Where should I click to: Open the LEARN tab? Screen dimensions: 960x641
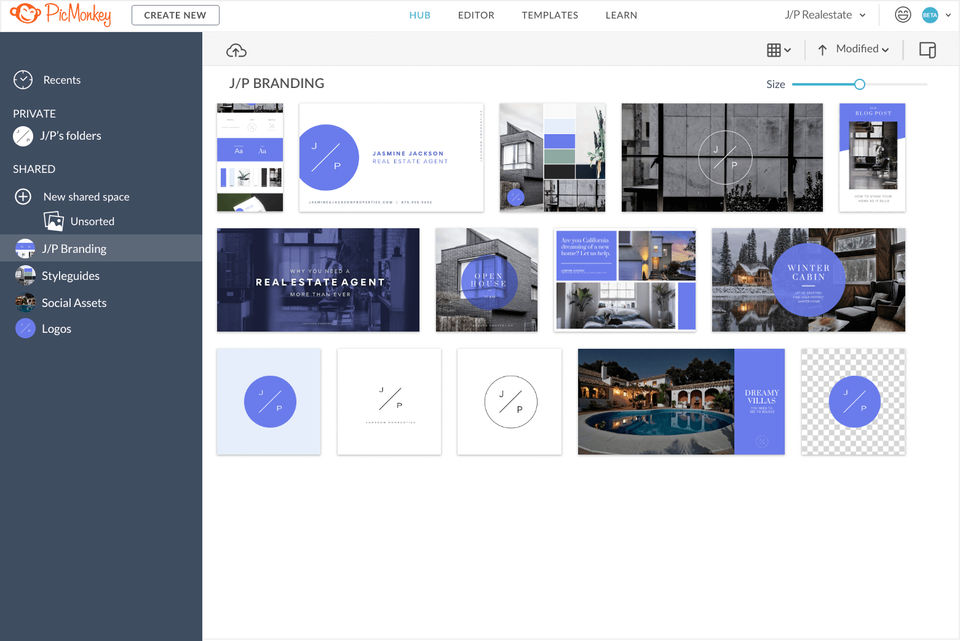621,15
